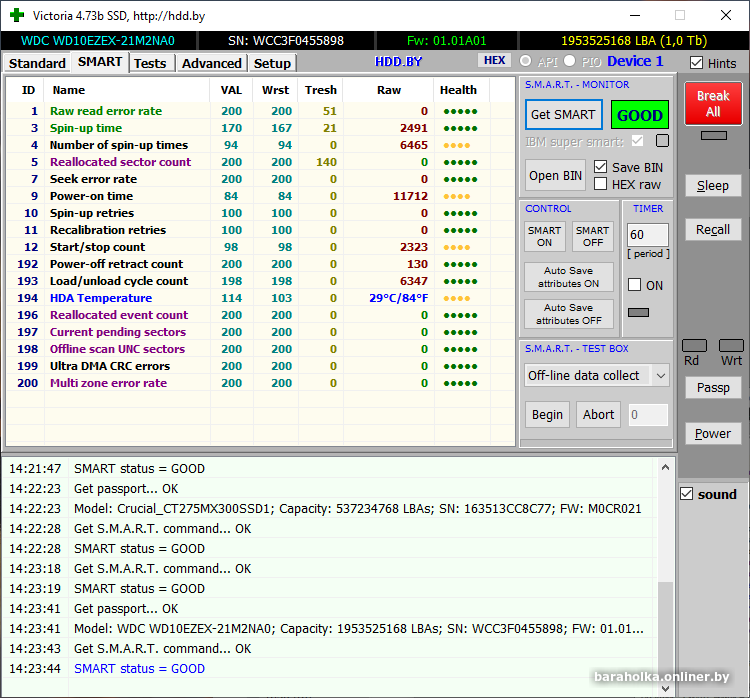This screenshot has height=698, width=750.
Task: Click the Power button
Action: point(713,433)
